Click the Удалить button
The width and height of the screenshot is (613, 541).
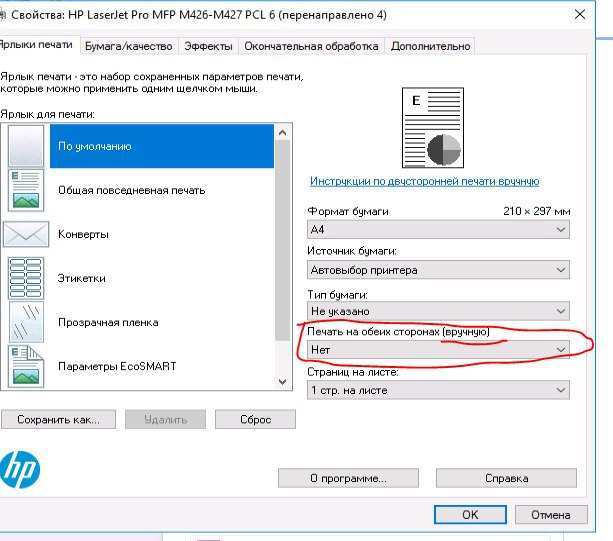pyautogui.click(x=165, y=419)
